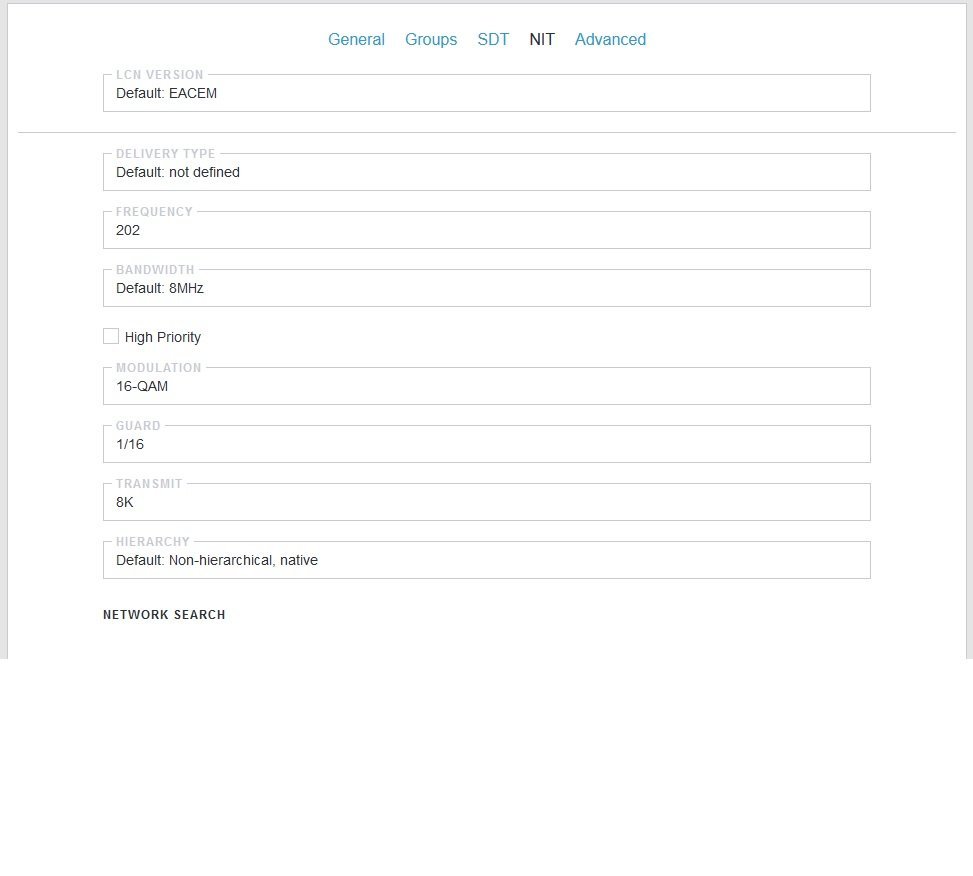
Task: Change the Modulation 16-QAM selection
Action: click(x=486, y=386)
